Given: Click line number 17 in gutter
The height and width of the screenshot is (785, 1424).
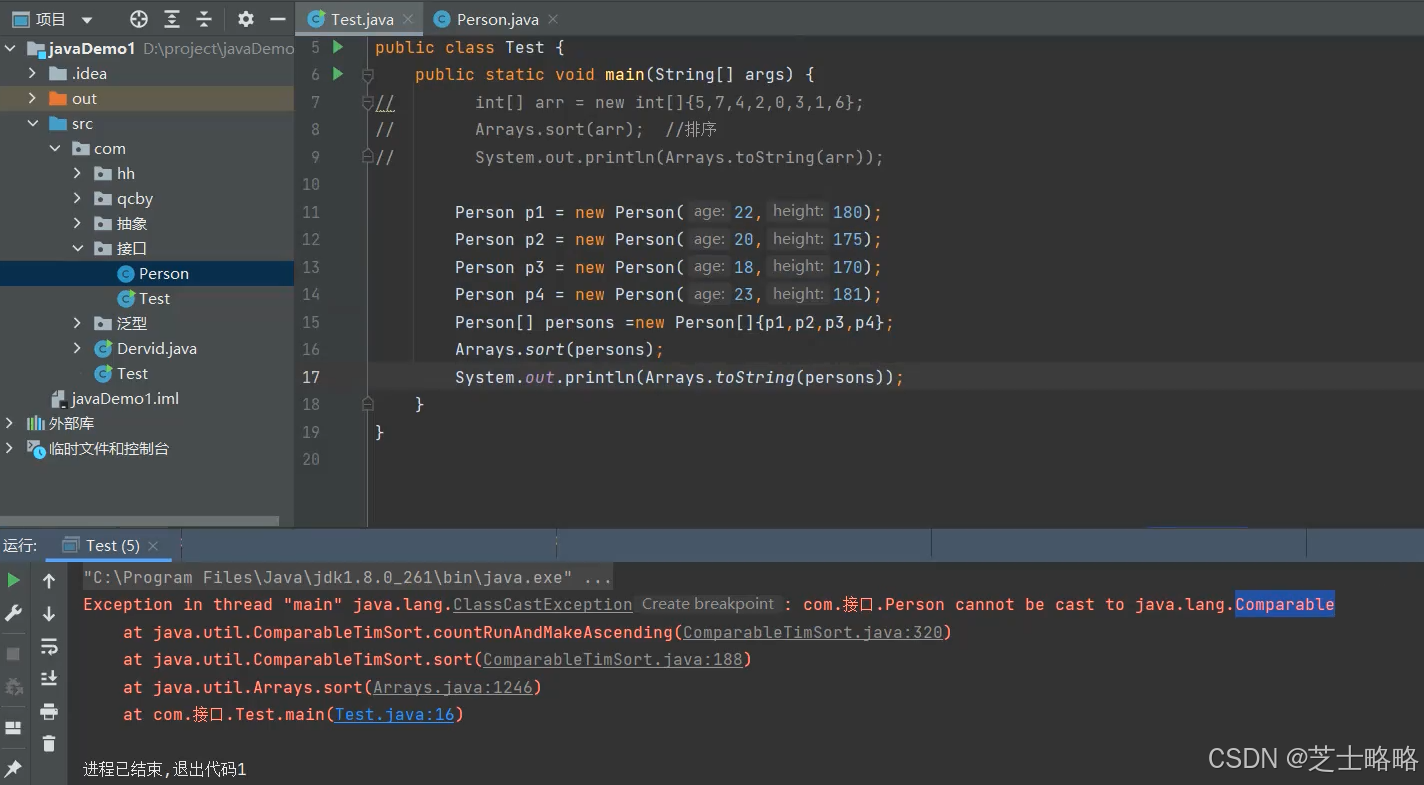Looking at the screenshot, I should [x=310, y=377].
